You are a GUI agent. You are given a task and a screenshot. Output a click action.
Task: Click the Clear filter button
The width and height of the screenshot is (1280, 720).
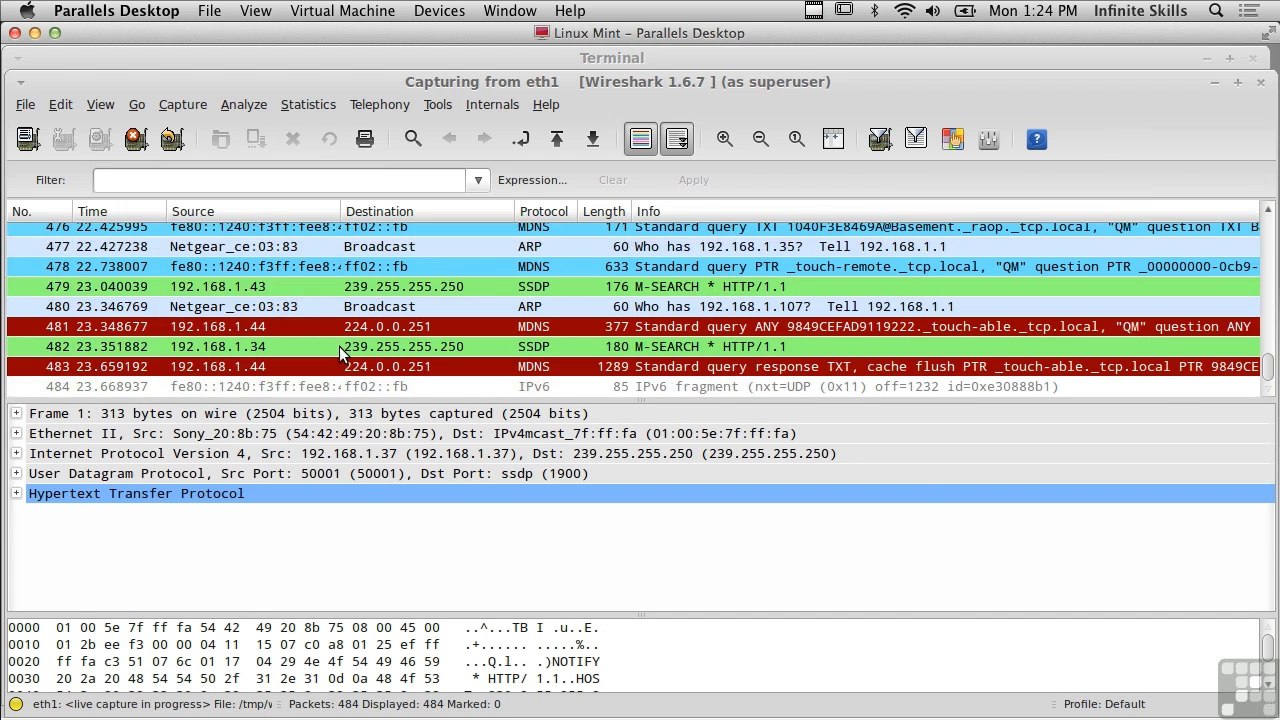613,180
